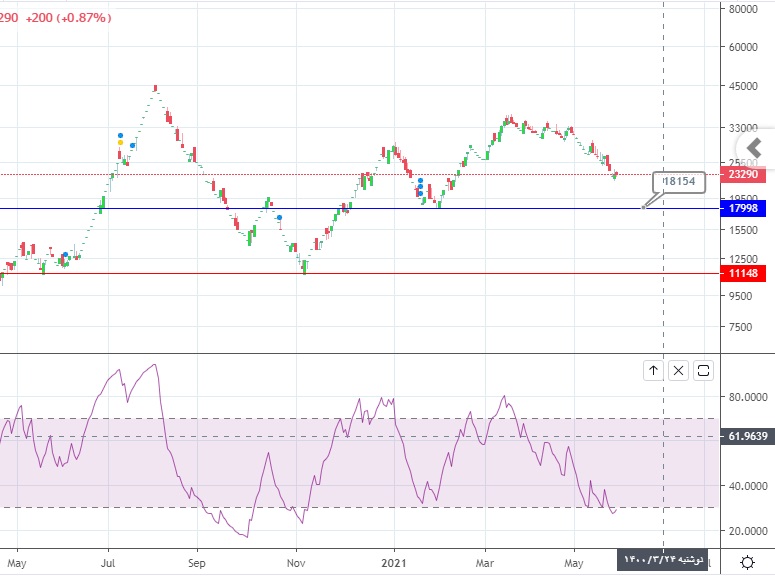Viewport: 775px width, 579px height.
Task: Select the red 11148 price line label
Action: tap(743, 273)
